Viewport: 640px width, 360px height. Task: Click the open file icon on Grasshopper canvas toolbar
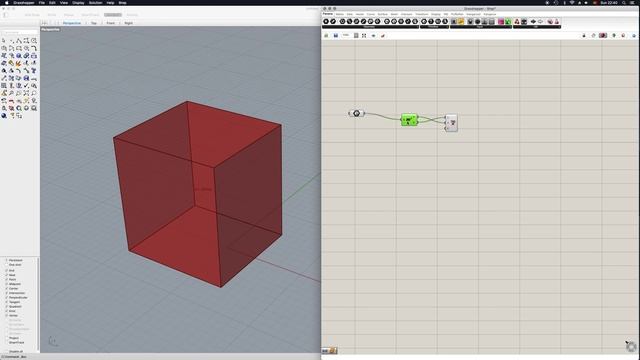[326, 36]
